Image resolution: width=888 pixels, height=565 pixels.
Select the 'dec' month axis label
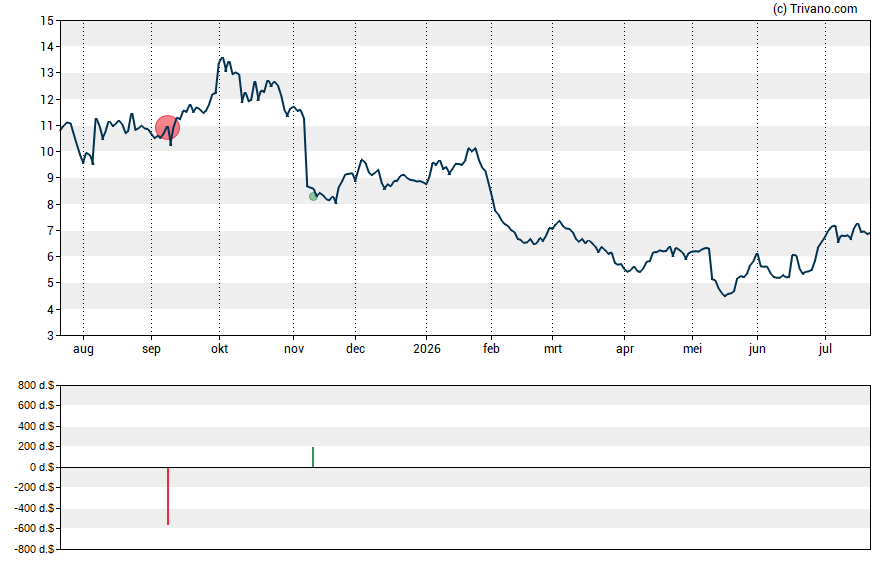356,349
